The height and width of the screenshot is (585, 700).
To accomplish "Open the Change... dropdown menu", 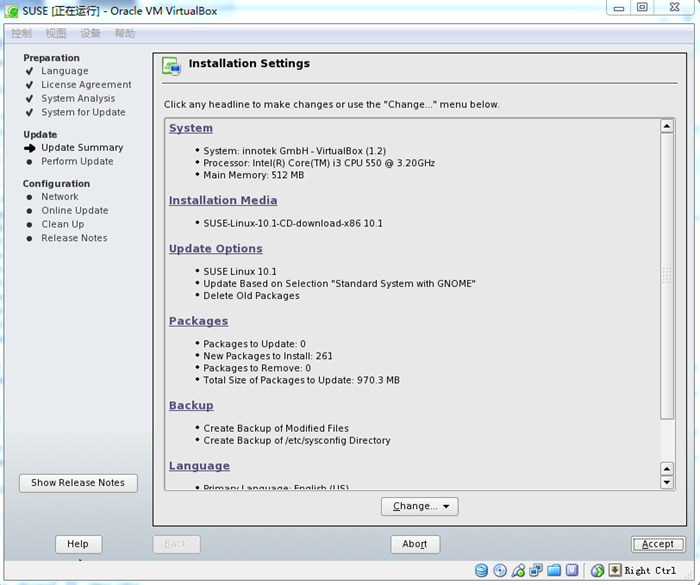I will point(420,506).
